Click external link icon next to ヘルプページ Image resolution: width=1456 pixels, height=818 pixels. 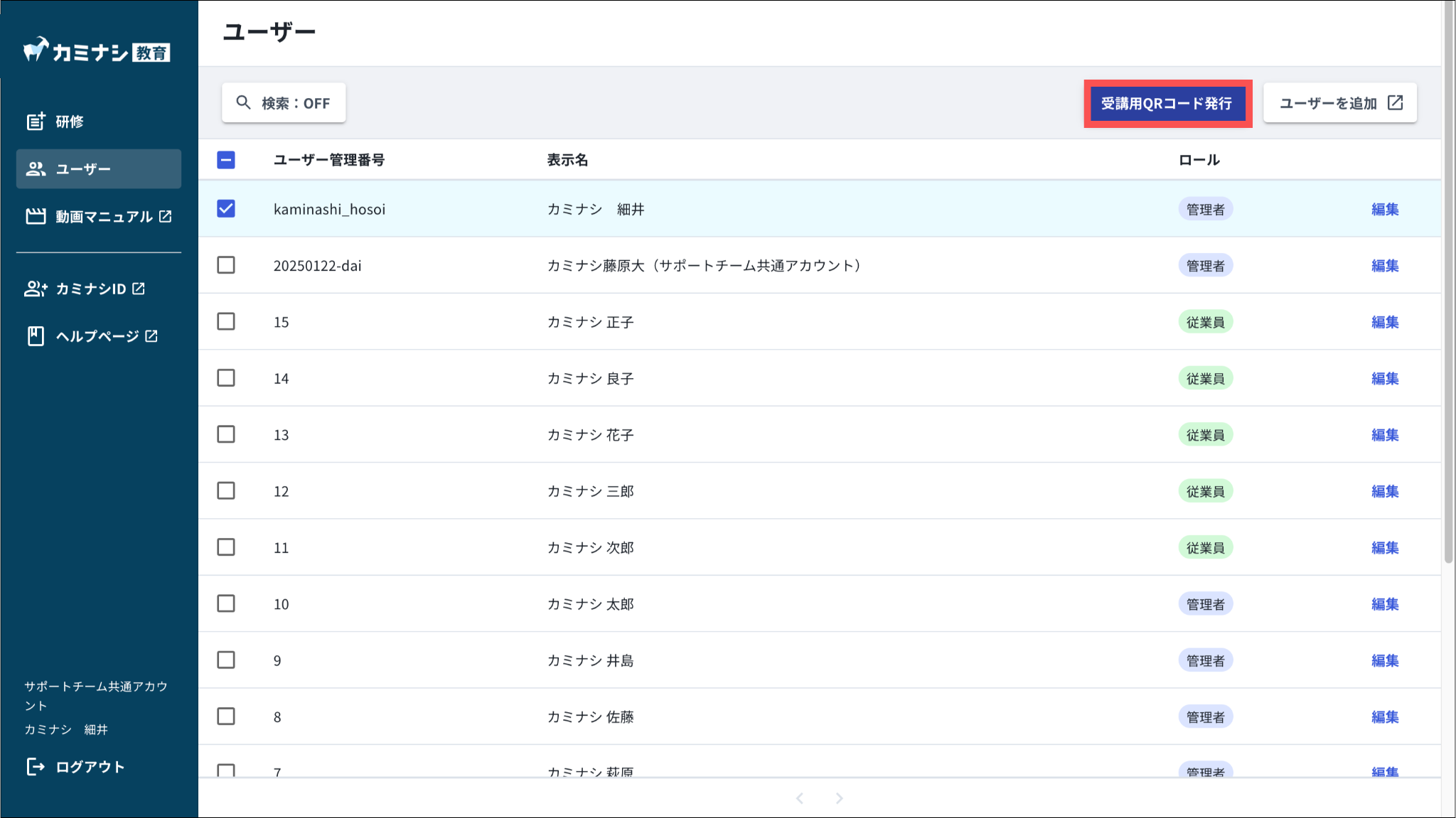pyautogui.click(x=151, y=336)
